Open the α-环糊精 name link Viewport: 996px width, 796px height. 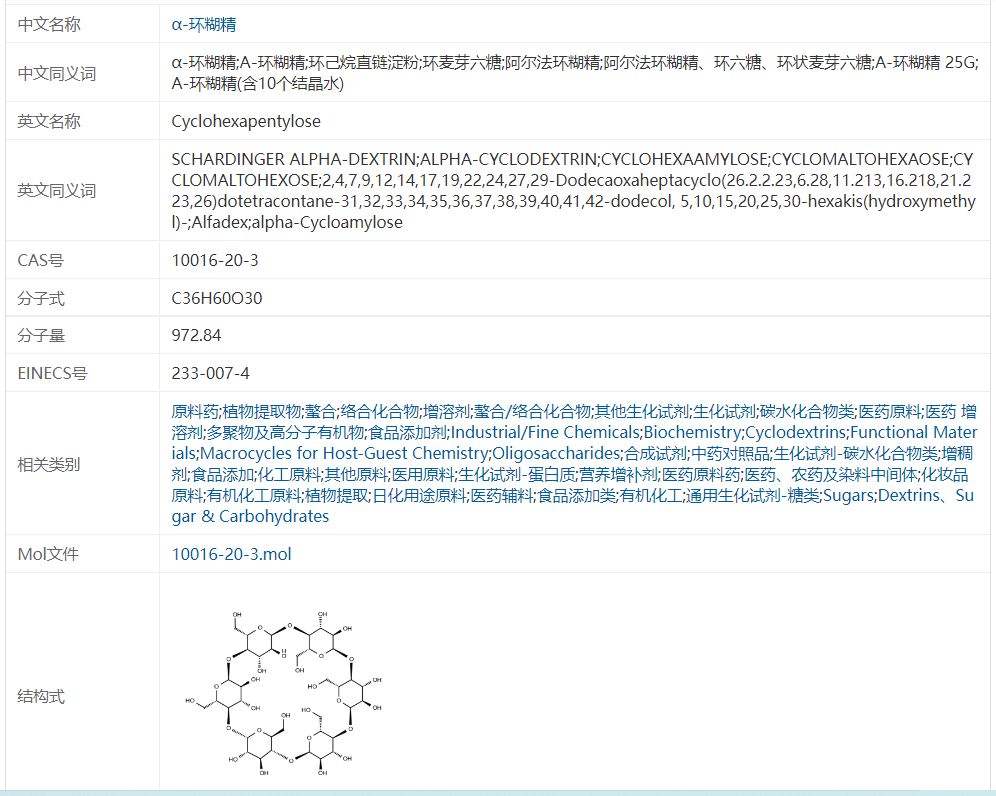point(204,24)
